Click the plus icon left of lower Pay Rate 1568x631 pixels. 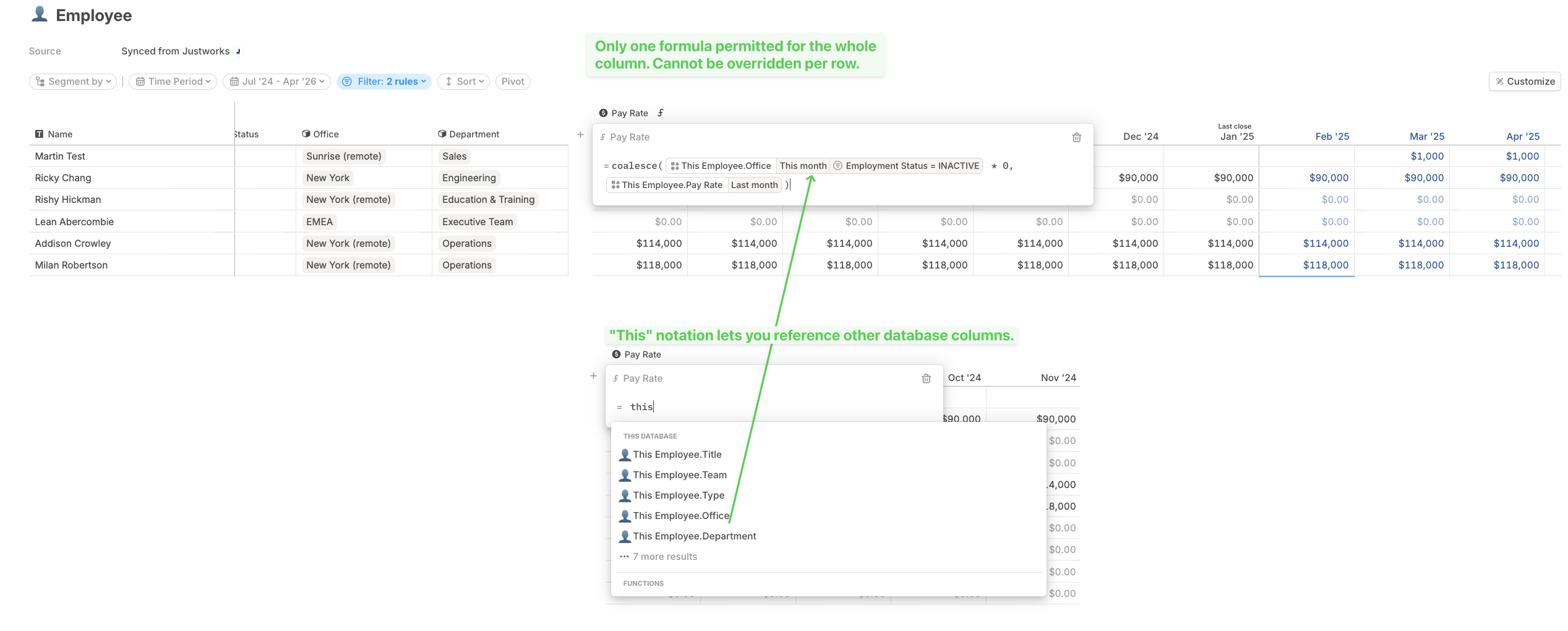(593, 376)
